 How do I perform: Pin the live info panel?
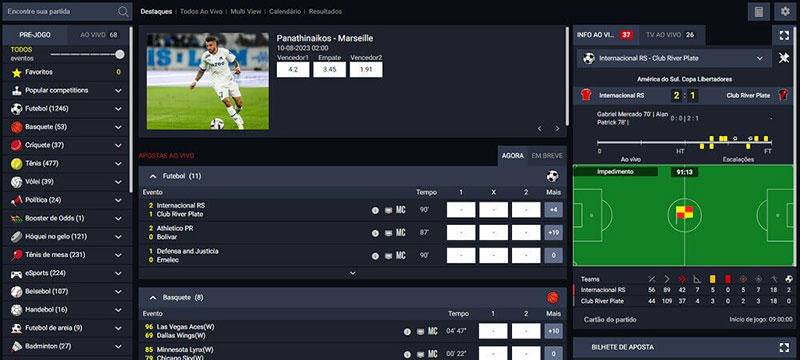pyautogui.click(x=784, y=58)
